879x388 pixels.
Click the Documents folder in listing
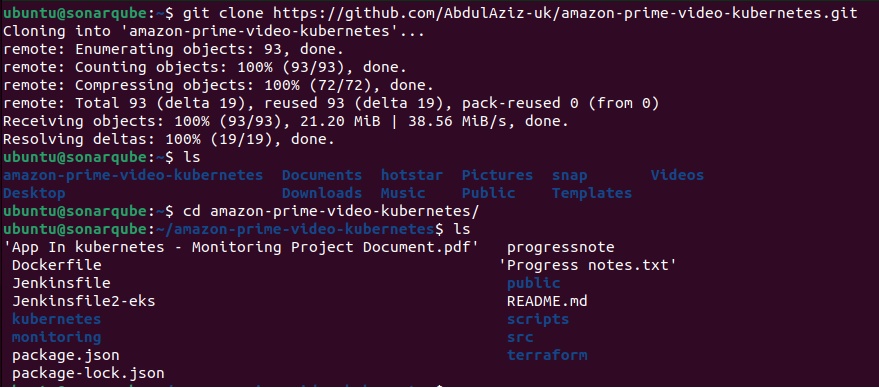click(x=322, y=175)
